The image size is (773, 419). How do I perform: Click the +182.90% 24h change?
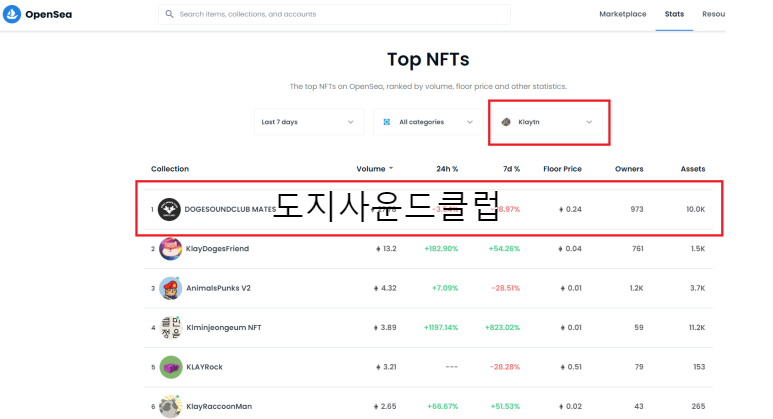[441, 248]
